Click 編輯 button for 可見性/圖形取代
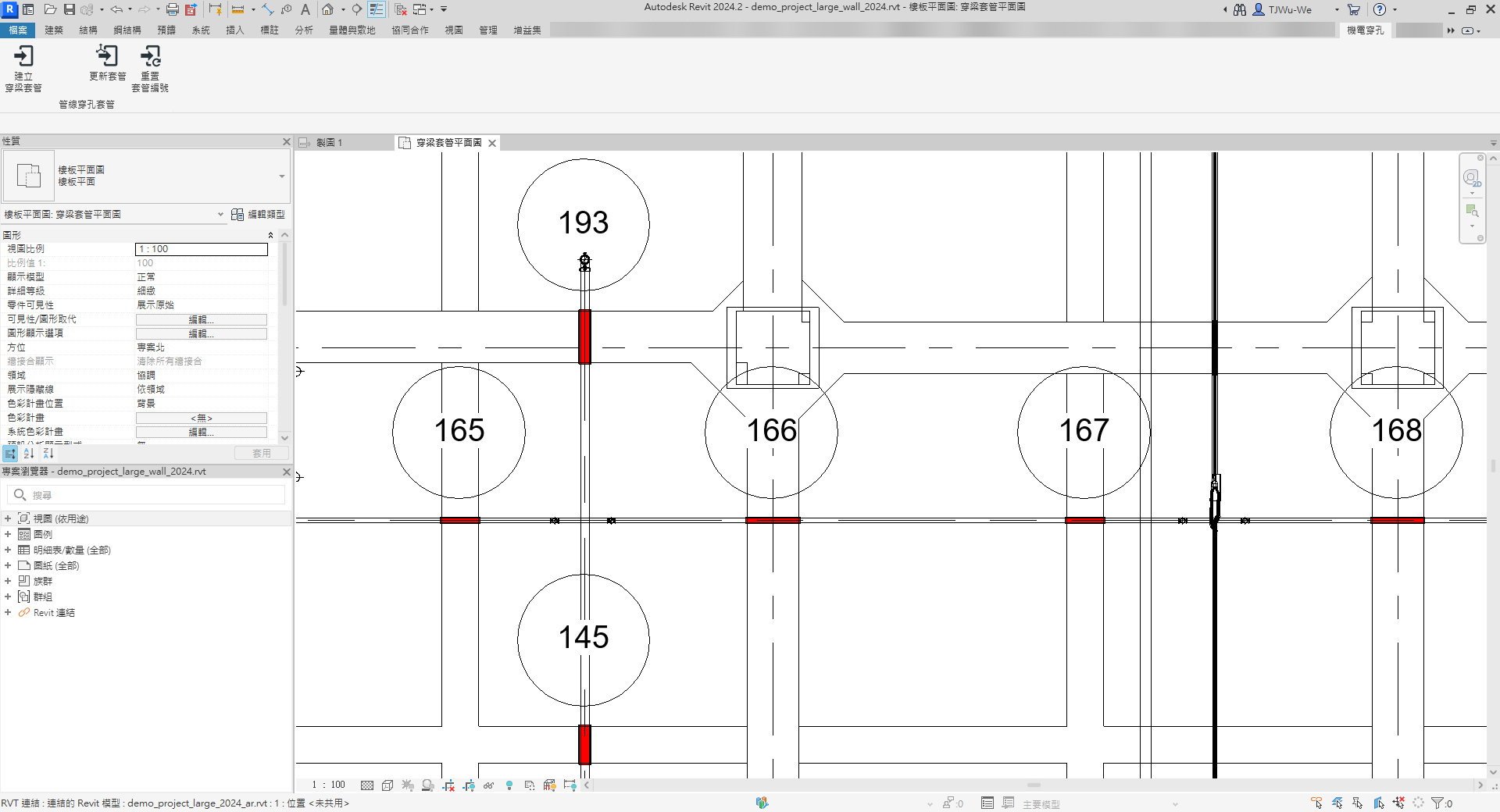The image size is (1500, 812). click(x=201, y=319)
